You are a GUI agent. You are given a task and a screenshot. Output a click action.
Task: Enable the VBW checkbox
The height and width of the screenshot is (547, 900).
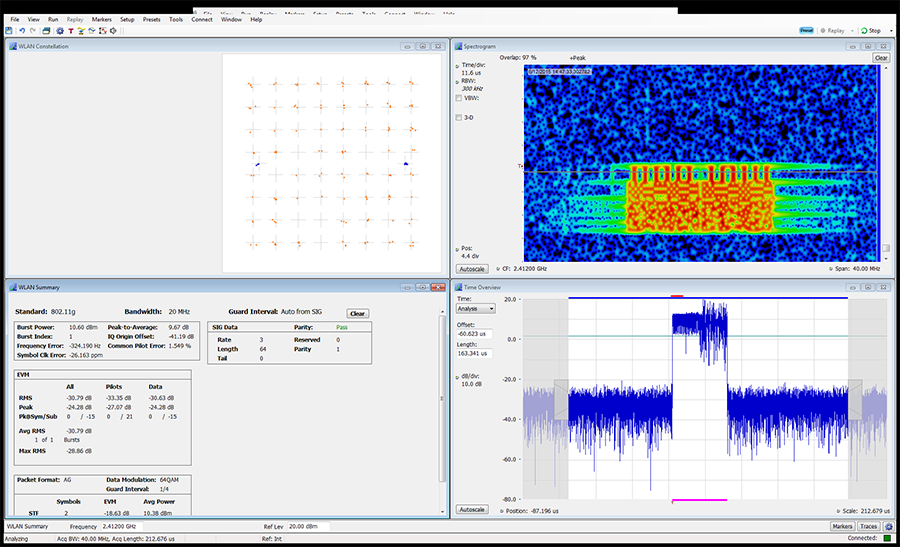point(459,98)
